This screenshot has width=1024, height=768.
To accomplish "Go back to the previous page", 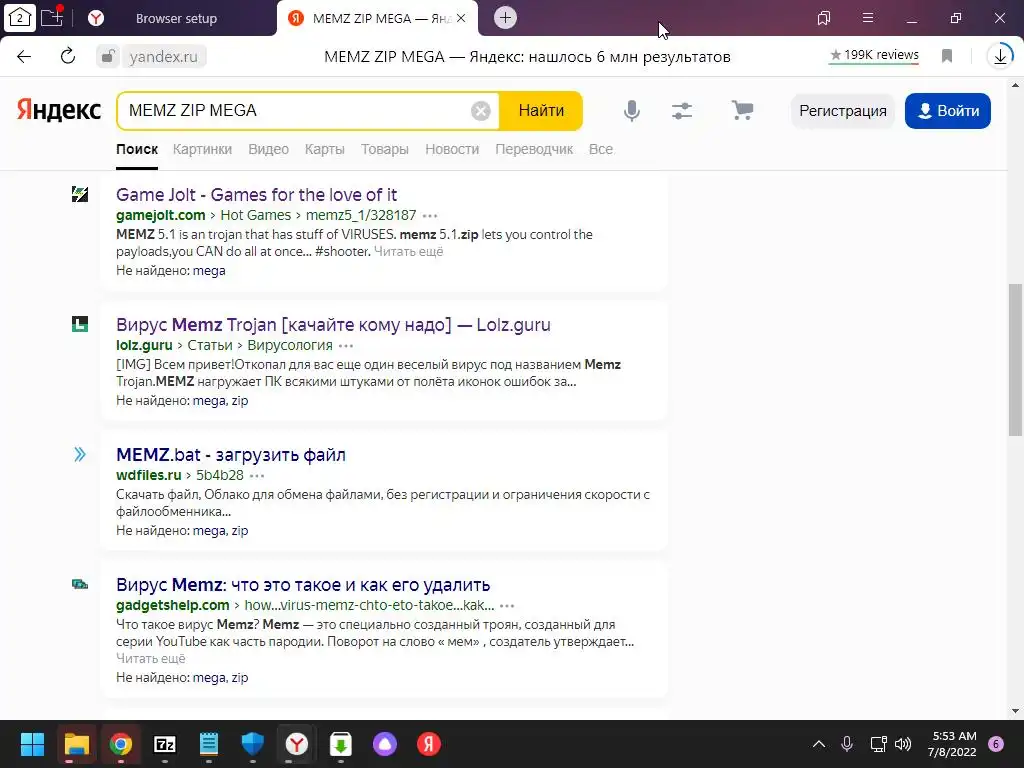I will click(x=24, y=56).
